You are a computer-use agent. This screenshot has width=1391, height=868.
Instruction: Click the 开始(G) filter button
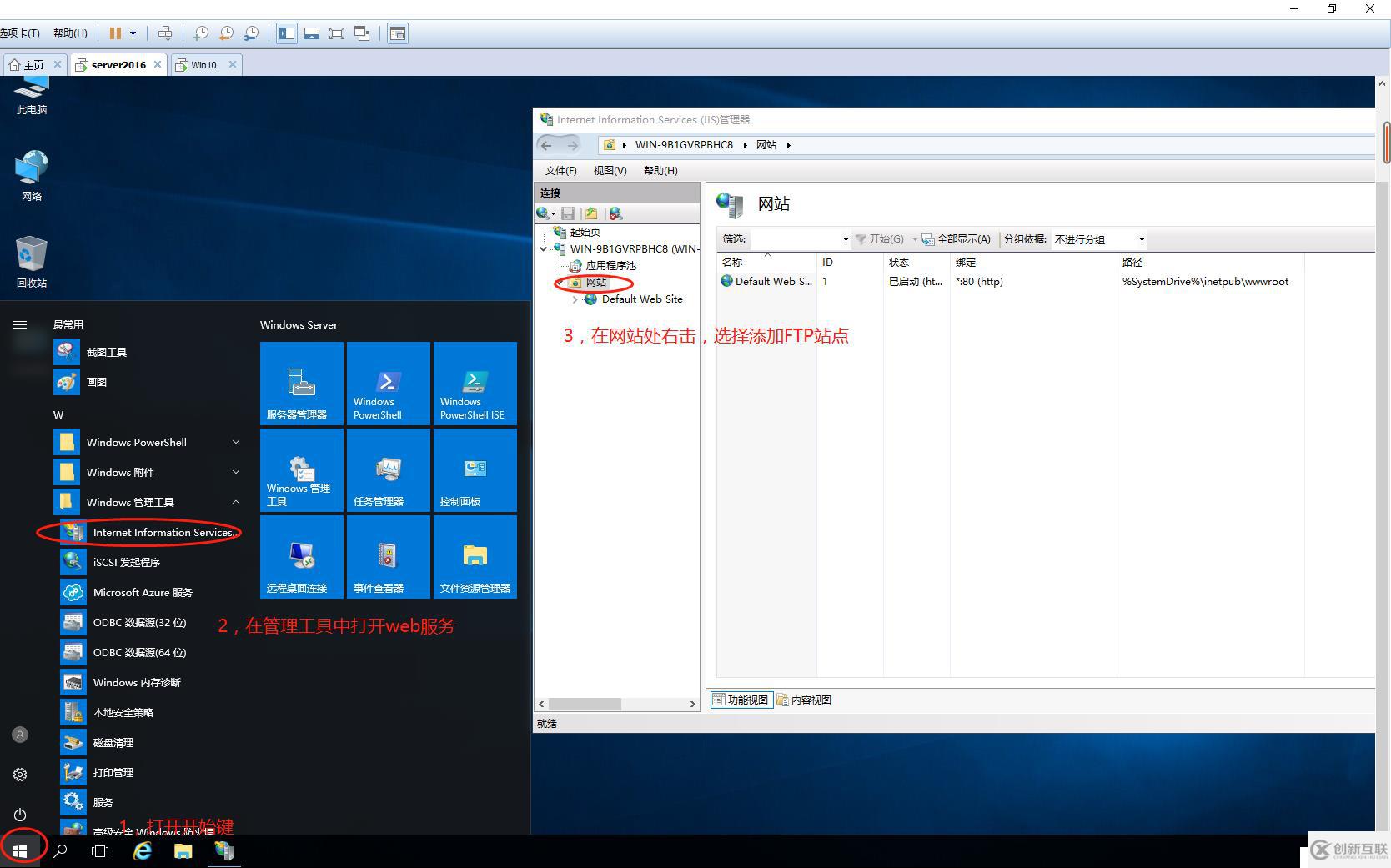tap(879, 239)
